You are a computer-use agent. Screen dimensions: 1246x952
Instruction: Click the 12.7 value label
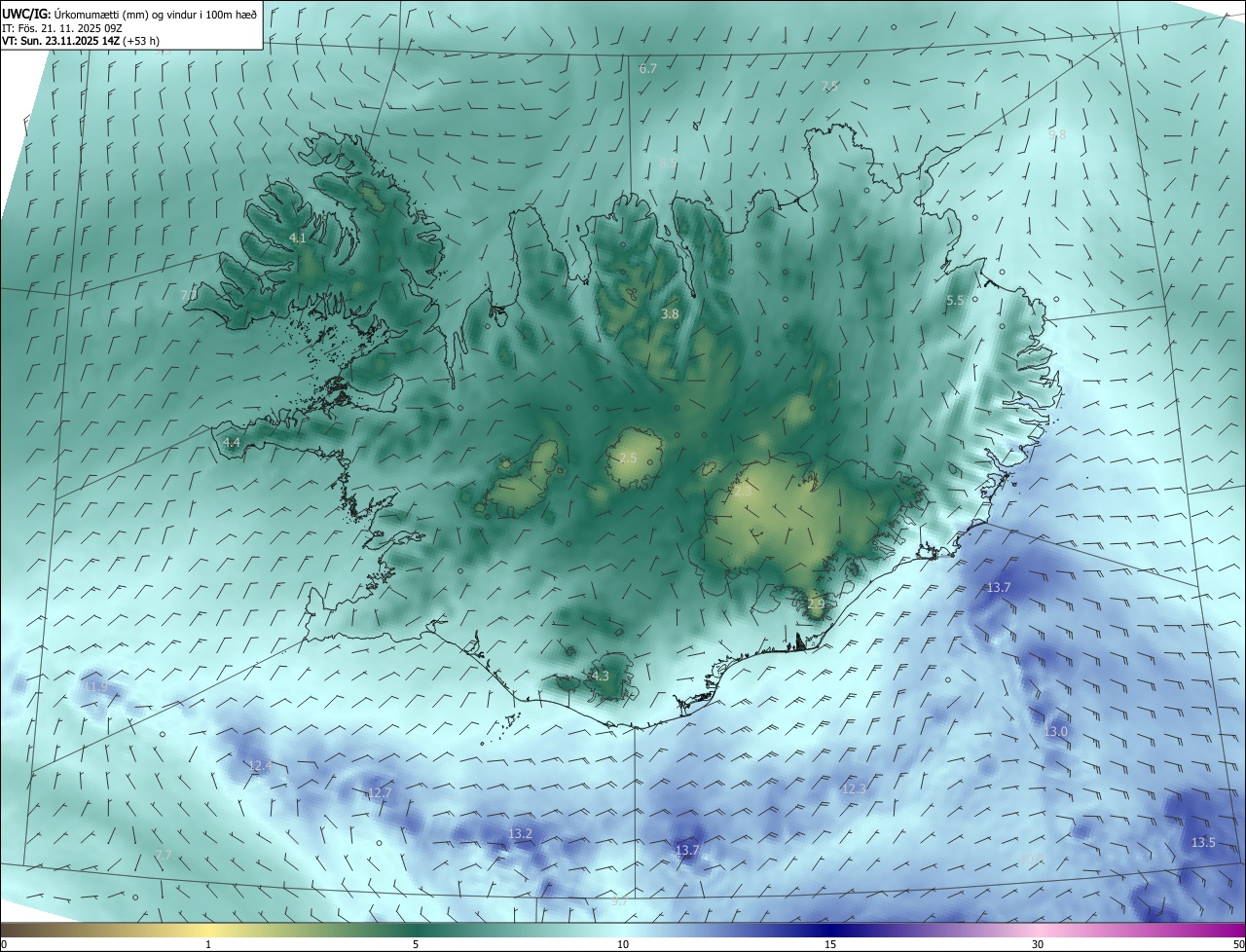tap(380, 793)
